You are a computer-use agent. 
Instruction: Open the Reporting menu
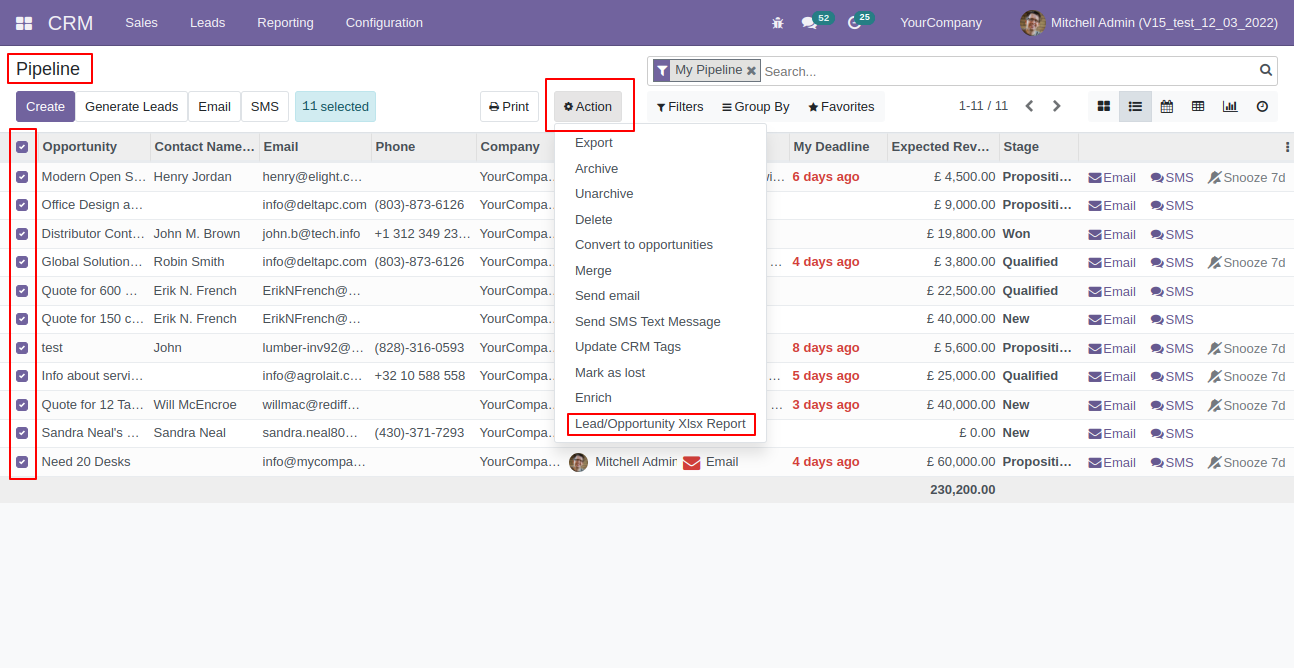tap(285, 22)
